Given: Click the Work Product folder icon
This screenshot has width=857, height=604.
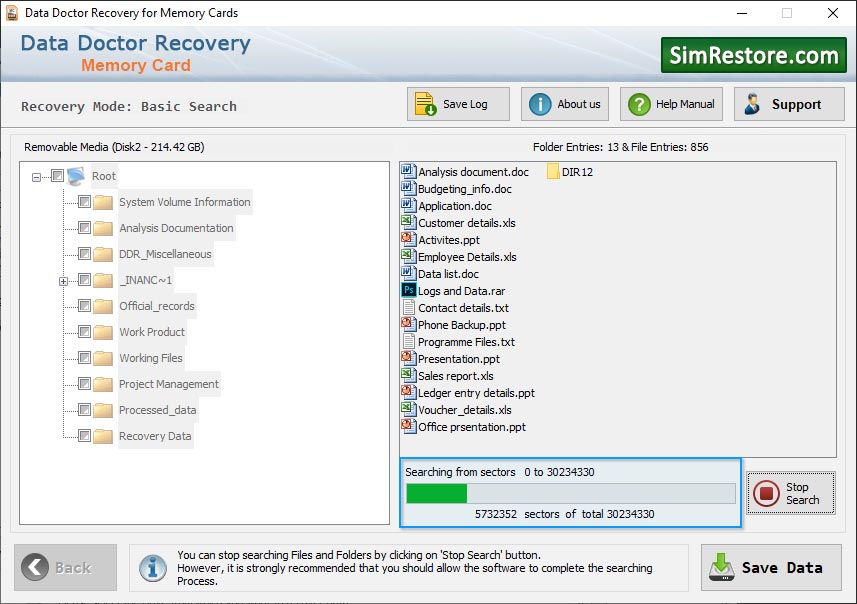Looking at the screenshot, I should point(103,332).
